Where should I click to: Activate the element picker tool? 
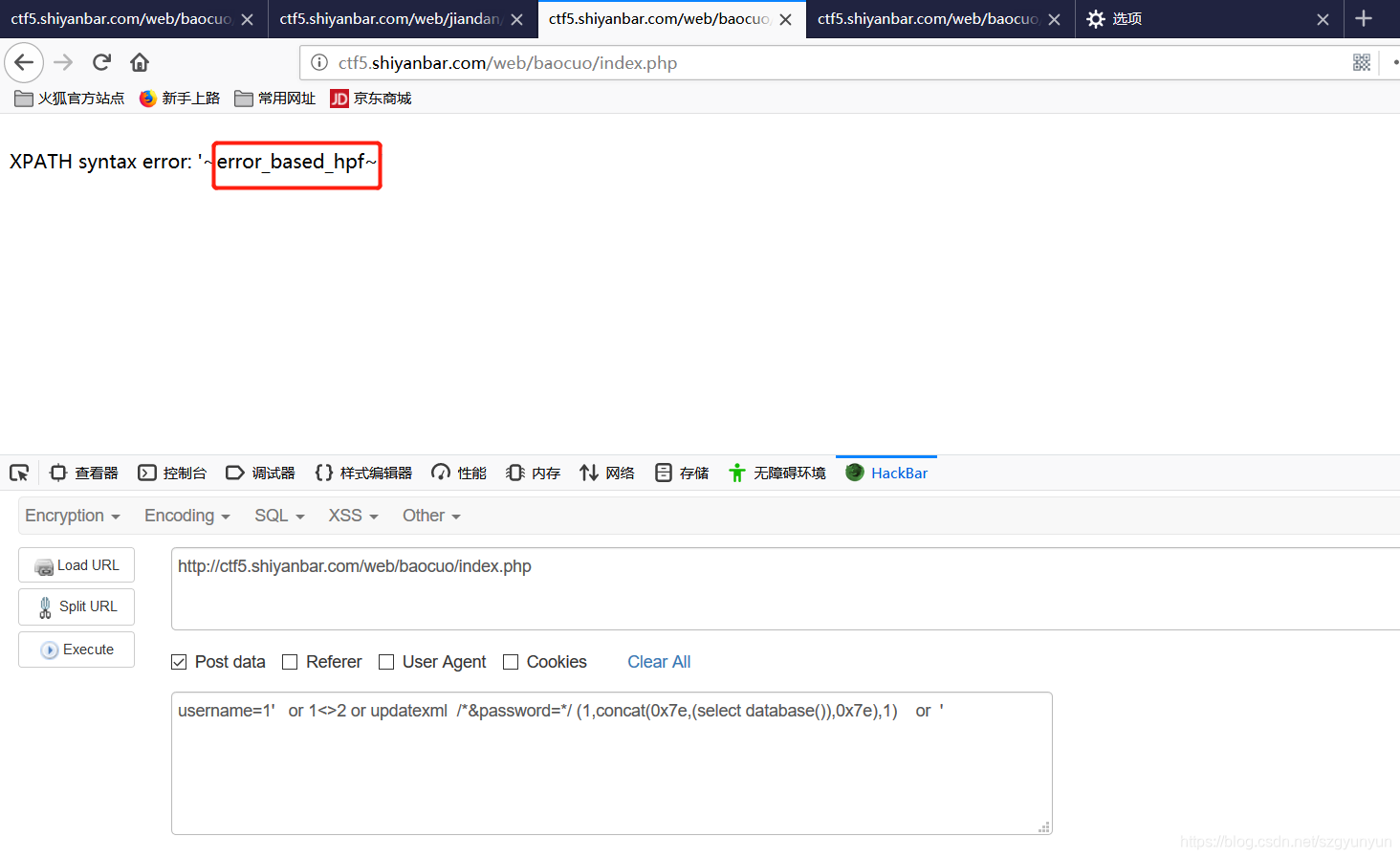tap(19, 473)
